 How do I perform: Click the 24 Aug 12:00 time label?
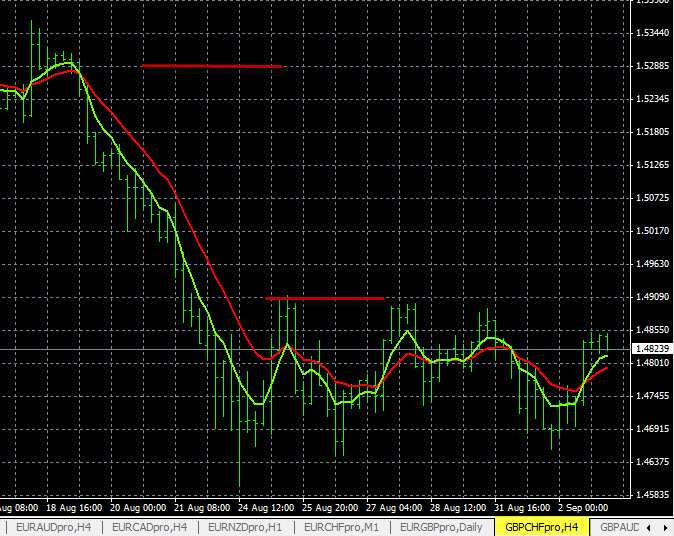point(266,508)
